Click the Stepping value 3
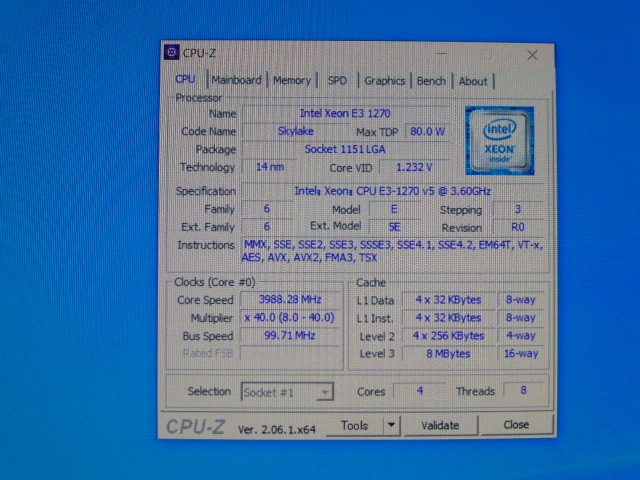The width and height of the screenshot is (640, 480). (x=518, y=209)
